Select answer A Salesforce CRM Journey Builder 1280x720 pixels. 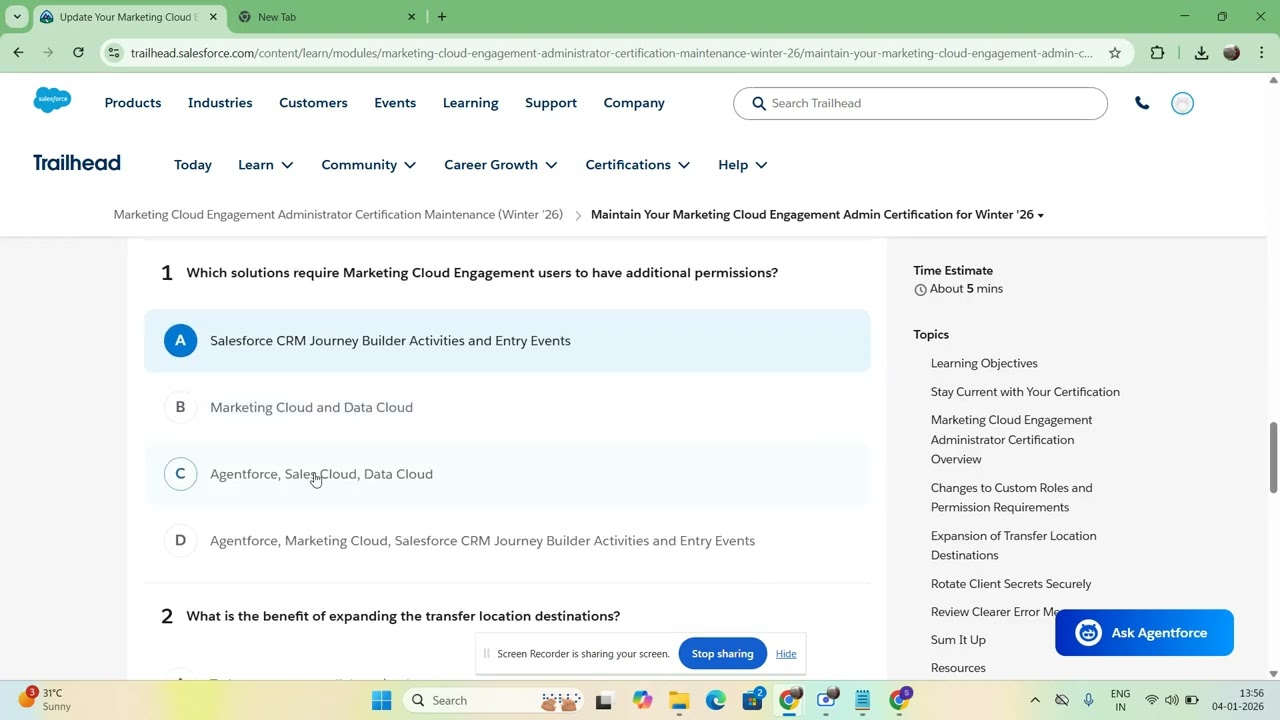point(507,341)
